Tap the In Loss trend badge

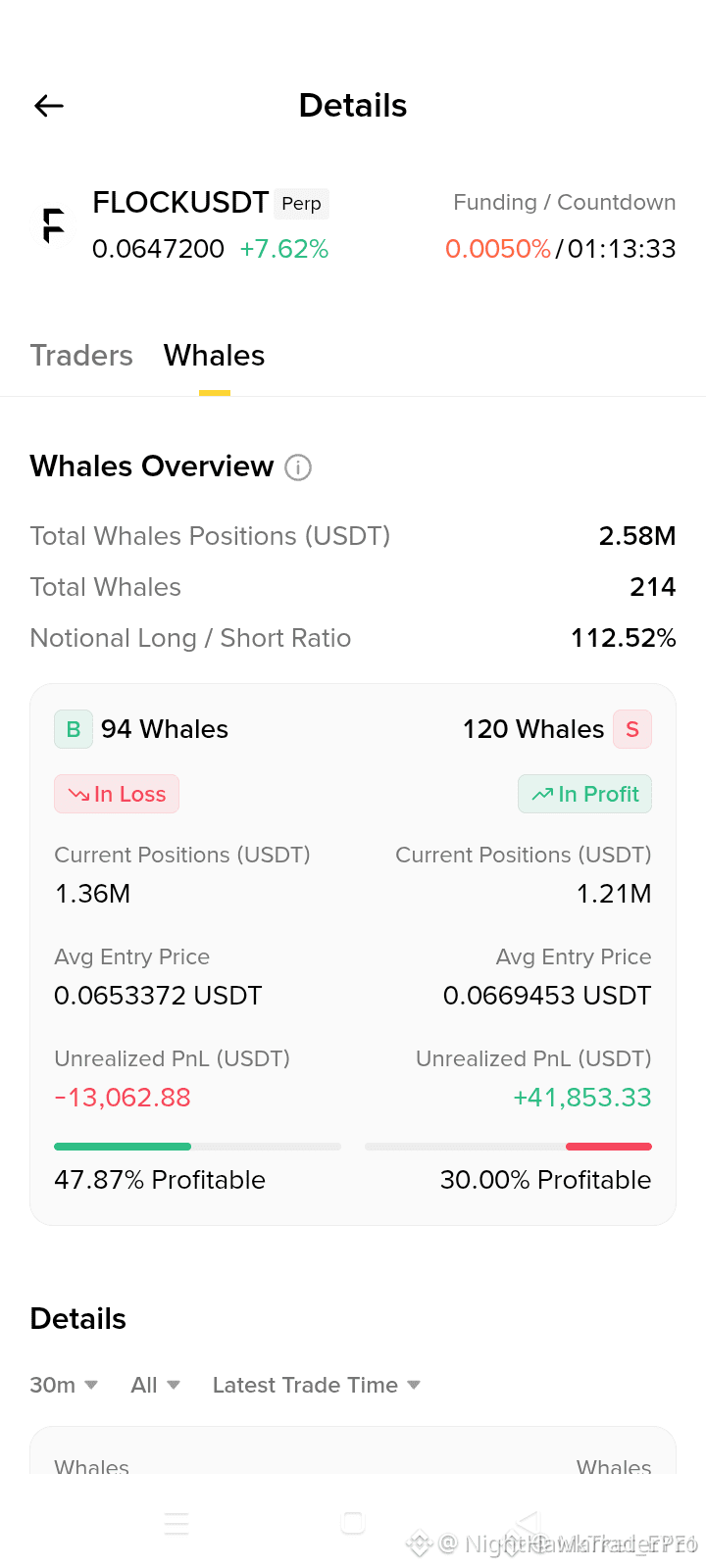117,794
